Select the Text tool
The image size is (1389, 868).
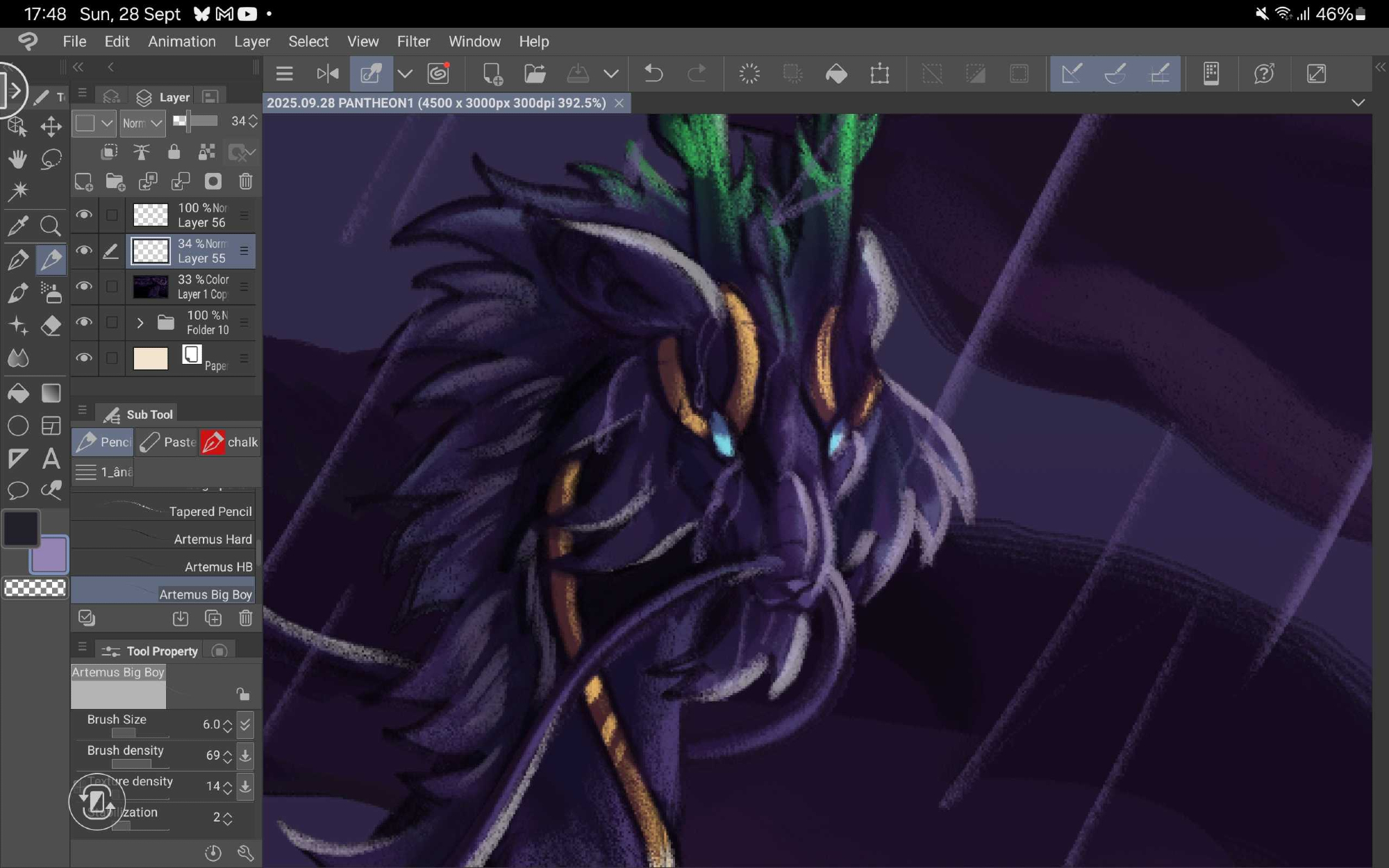pyautogui.click(x=51, y=458)
